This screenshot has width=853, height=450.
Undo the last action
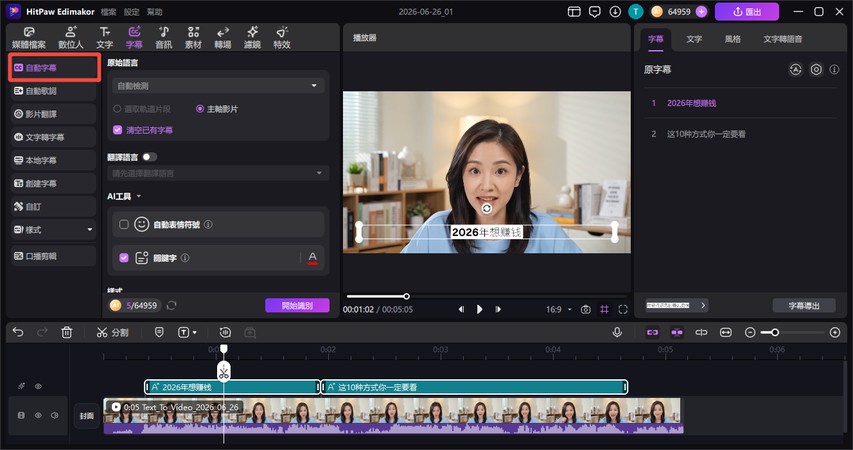18,332
